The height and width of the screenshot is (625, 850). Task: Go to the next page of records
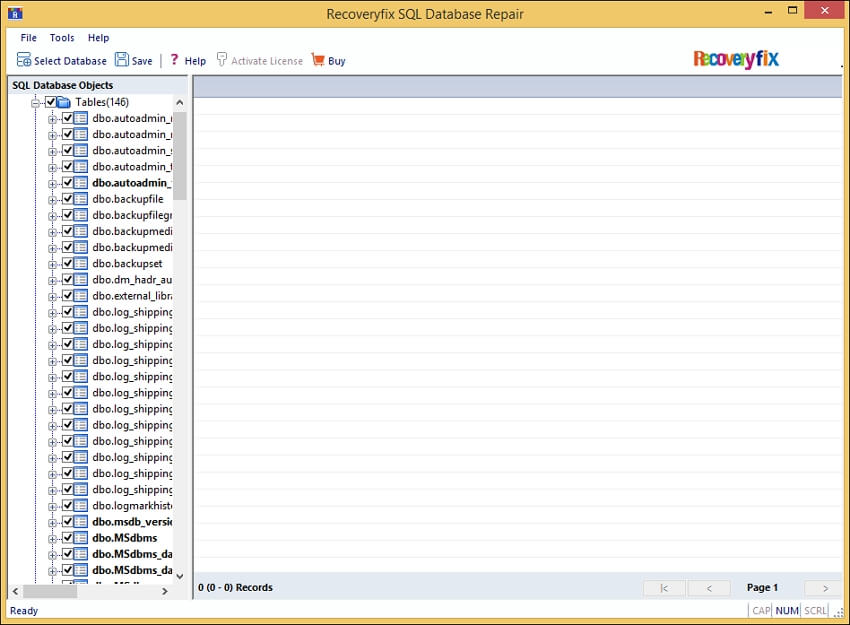click(x=825, y=588)
